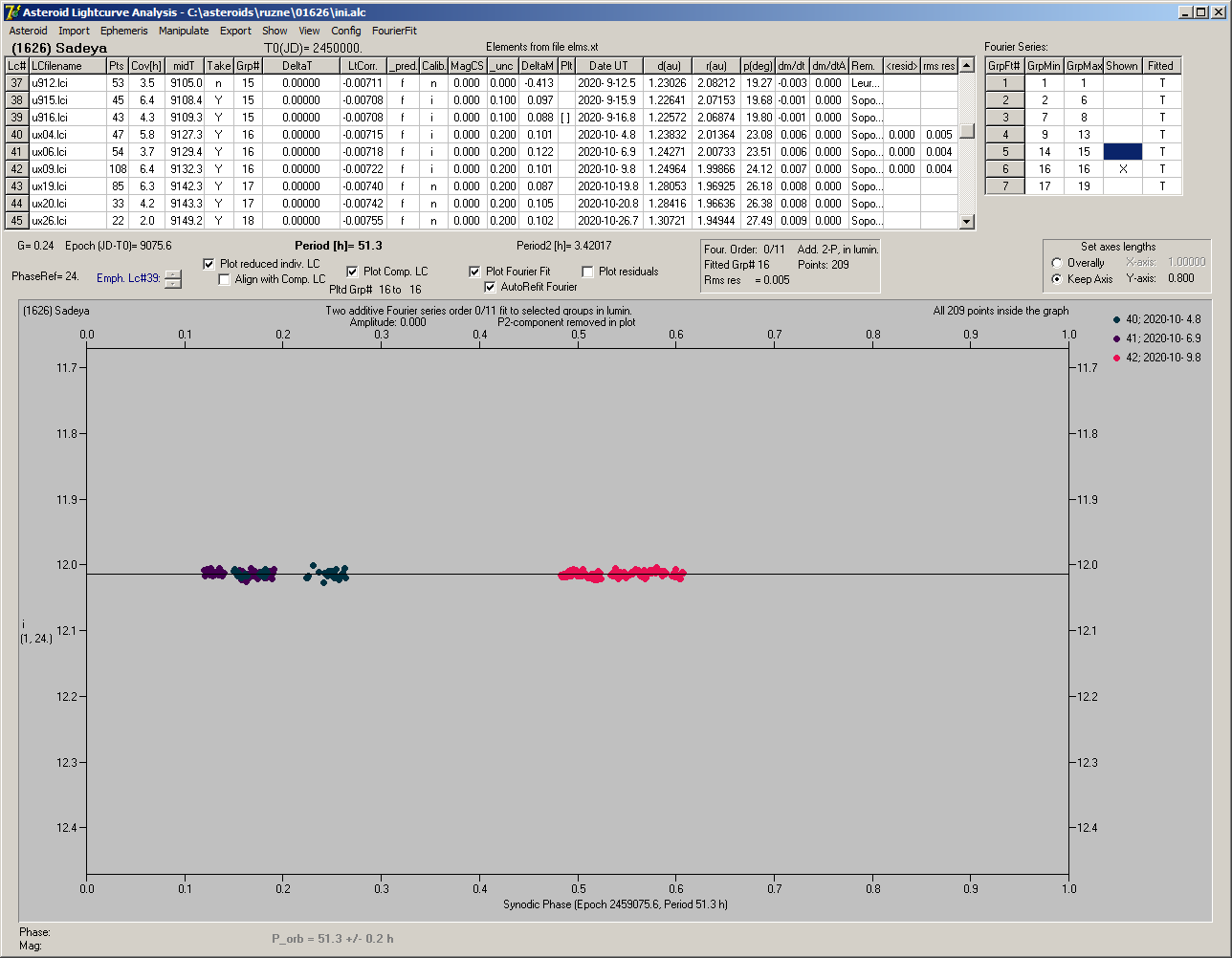Click filename cell ux09.lci
This screenshot has width=1232, height=958.
[x=67, y=169]
